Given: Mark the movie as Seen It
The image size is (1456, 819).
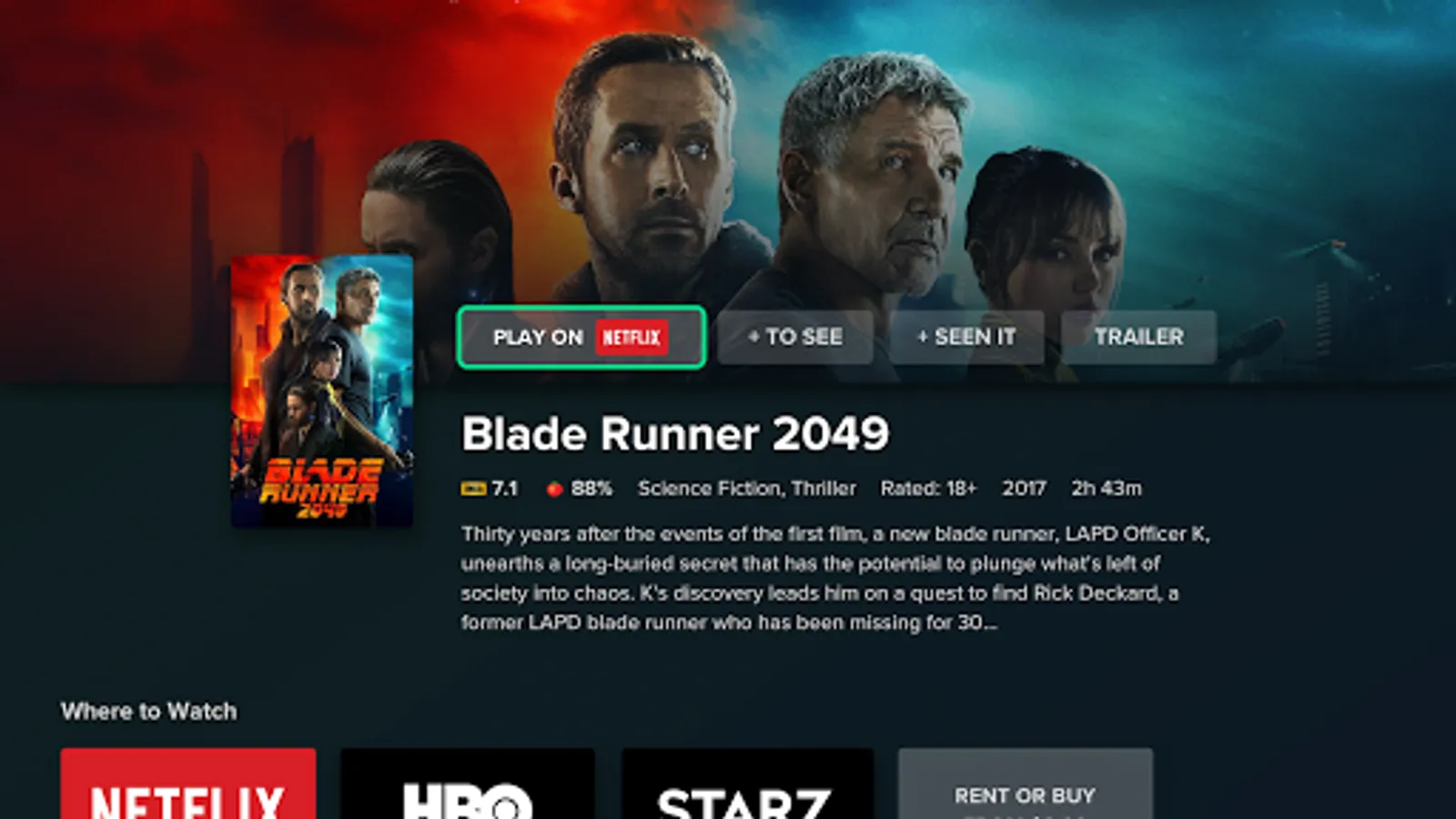Looking at the screenshot, I should (x=966, y=337).
